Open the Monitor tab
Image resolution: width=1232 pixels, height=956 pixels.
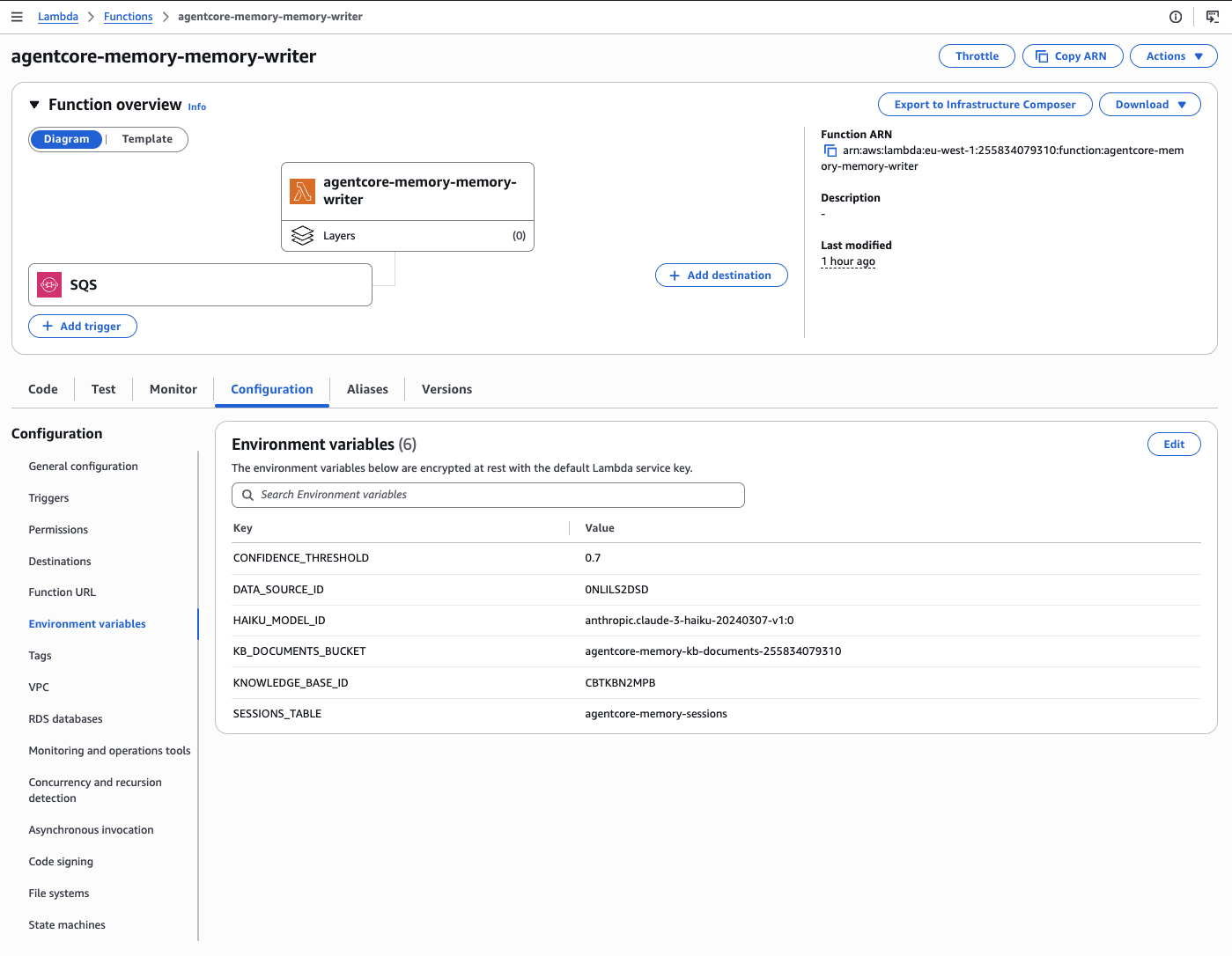click(x=173, y=389)
